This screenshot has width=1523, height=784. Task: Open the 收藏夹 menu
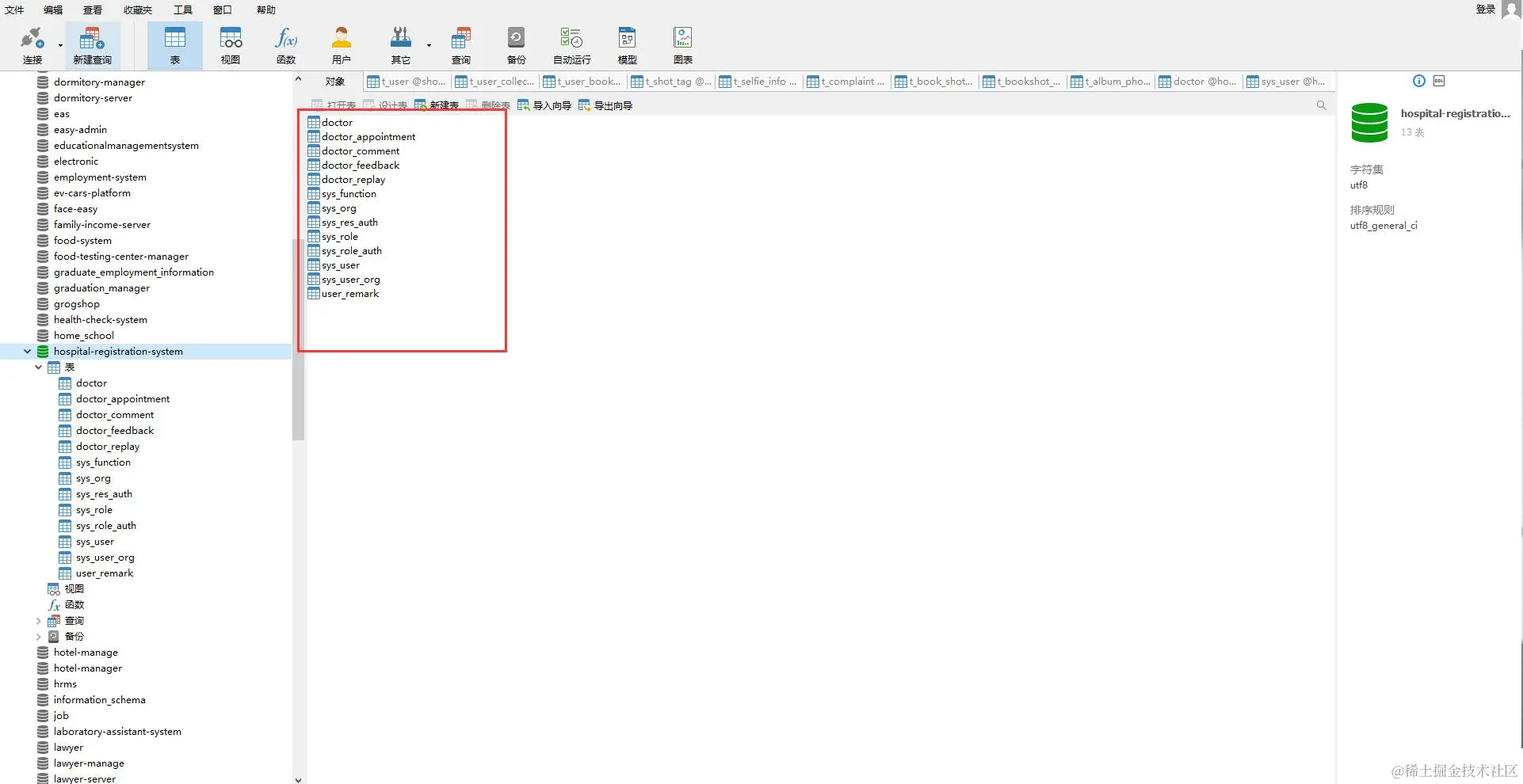[x=138, y=10]
